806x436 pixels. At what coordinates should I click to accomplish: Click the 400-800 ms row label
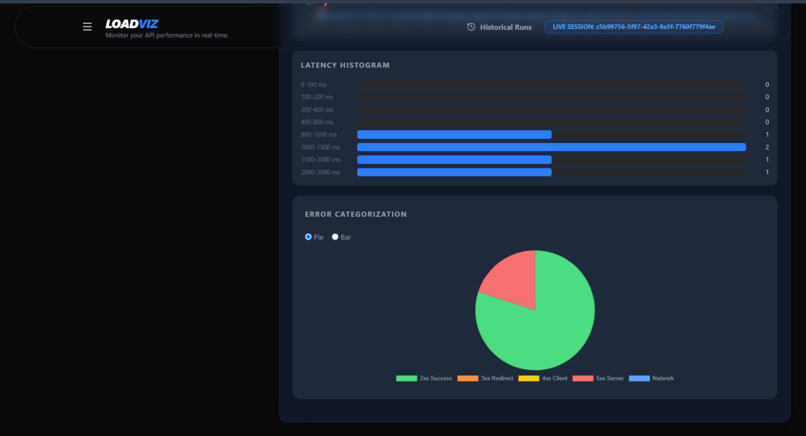click(x=317, y=122)
